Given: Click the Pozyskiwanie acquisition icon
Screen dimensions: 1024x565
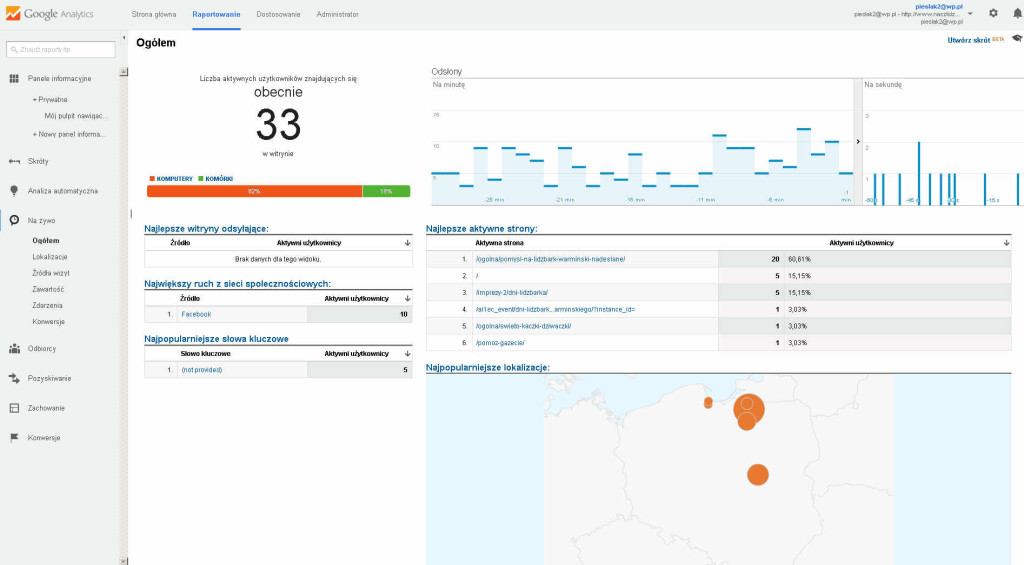Looking at the screenshot, I should click(x=14, y=378).
